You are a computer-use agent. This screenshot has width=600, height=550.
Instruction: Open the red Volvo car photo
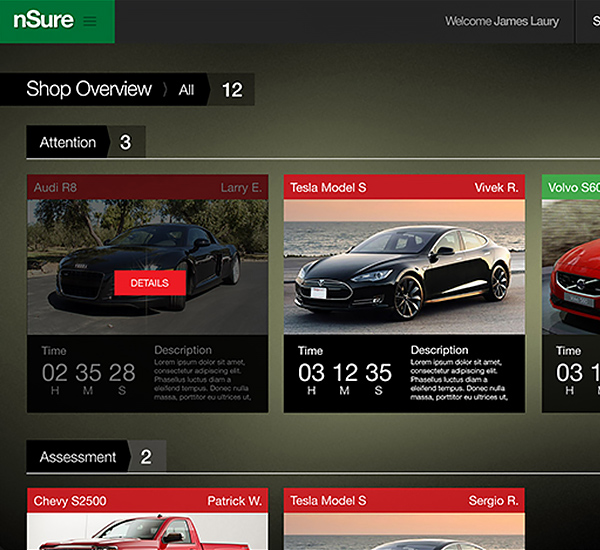571,267
